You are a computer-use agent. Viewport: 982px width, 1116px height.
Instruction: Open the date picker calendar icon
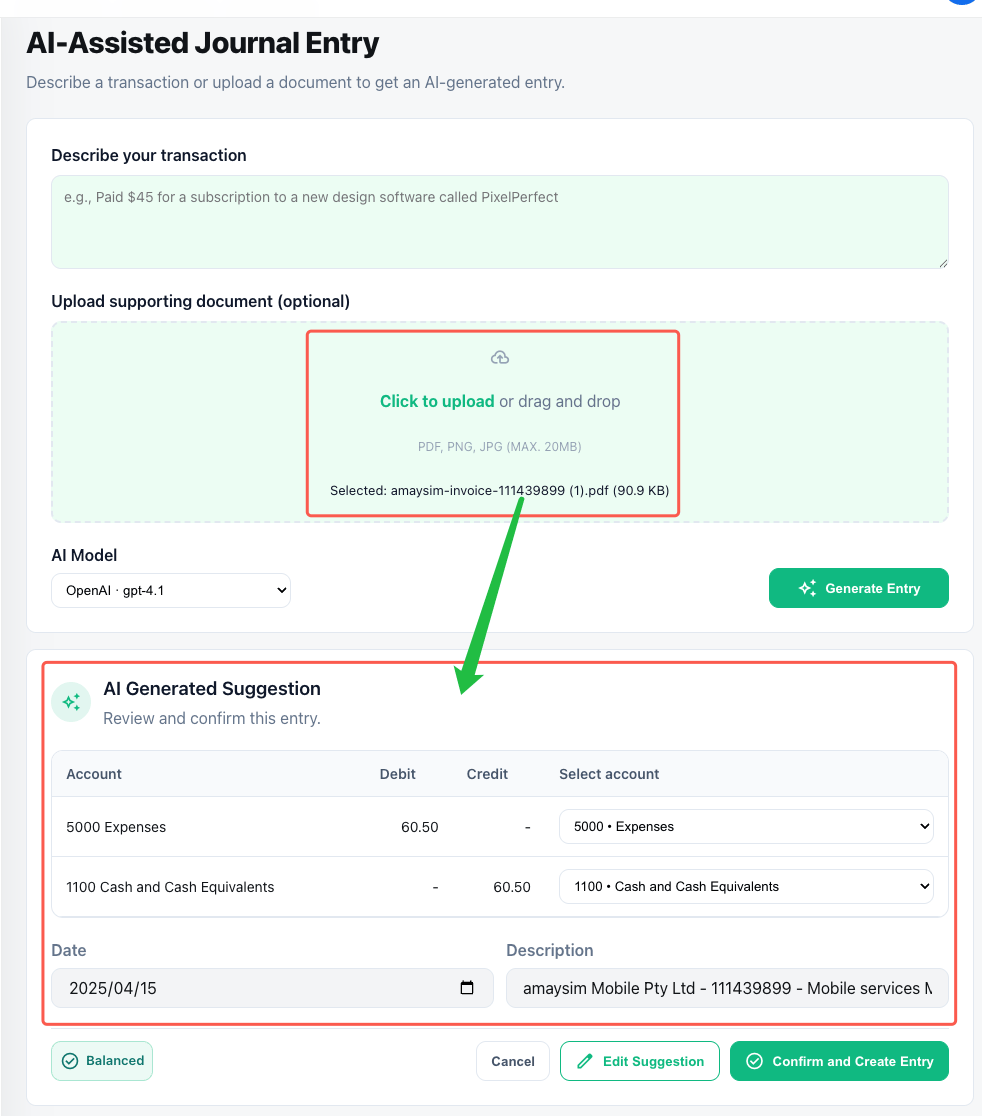click(x=467, y=988)
